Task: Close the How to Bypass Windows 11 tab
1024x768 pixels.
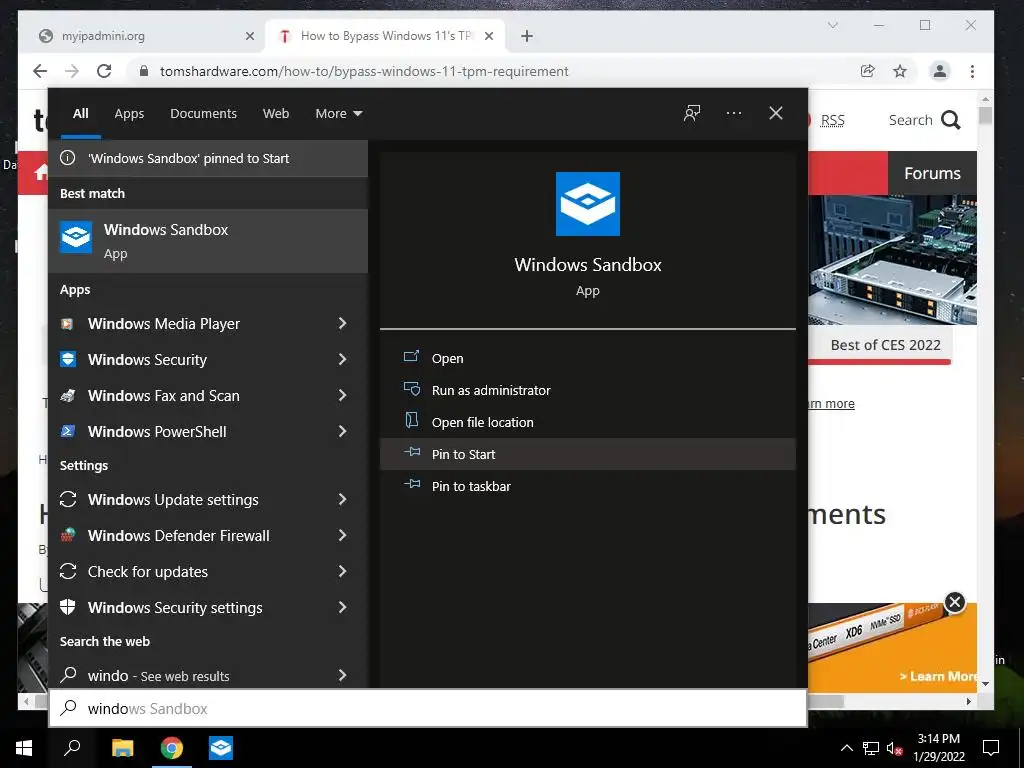Action: (488, 36)
